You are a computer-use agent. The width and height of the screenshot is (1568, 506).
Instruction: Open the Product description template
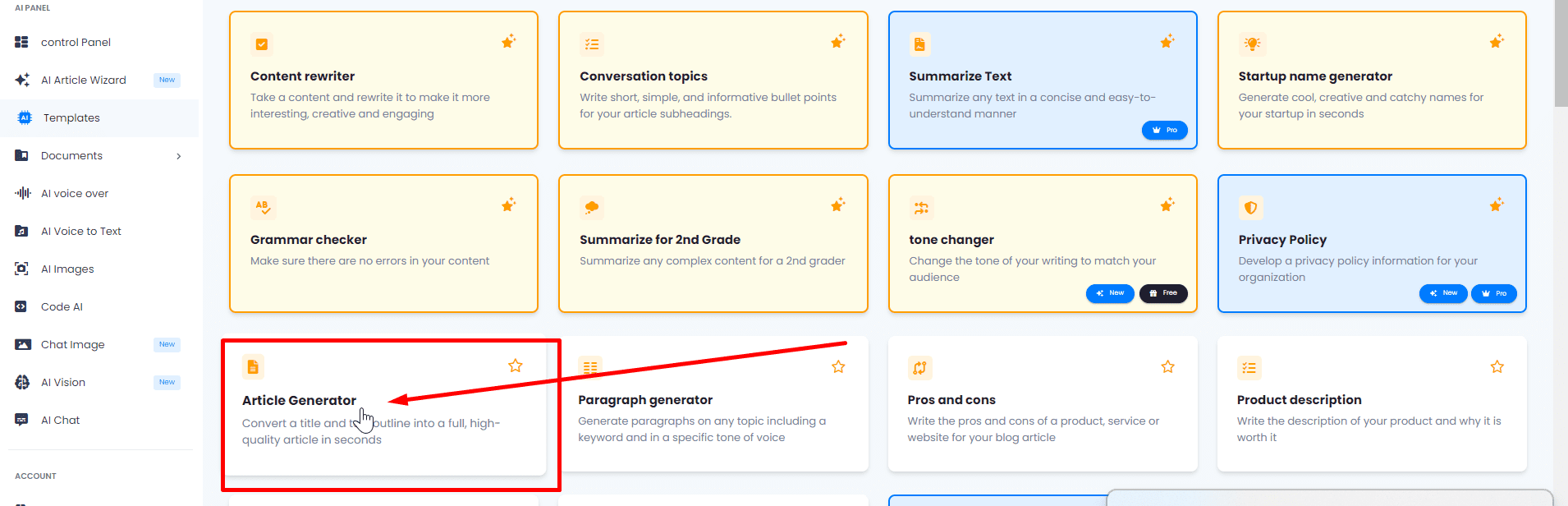1299,400
